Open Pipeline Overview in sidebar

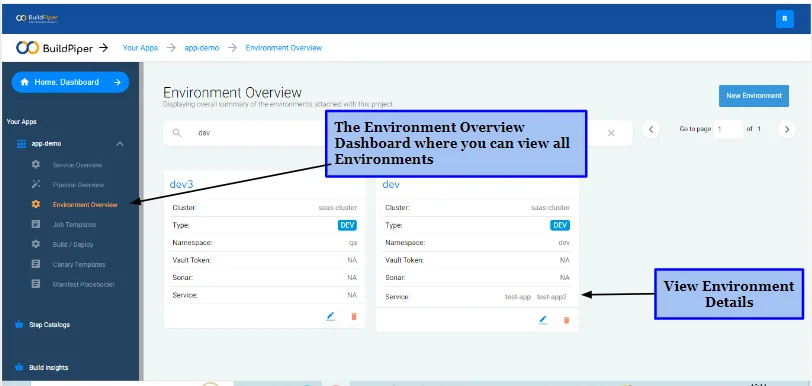(78, 185)
